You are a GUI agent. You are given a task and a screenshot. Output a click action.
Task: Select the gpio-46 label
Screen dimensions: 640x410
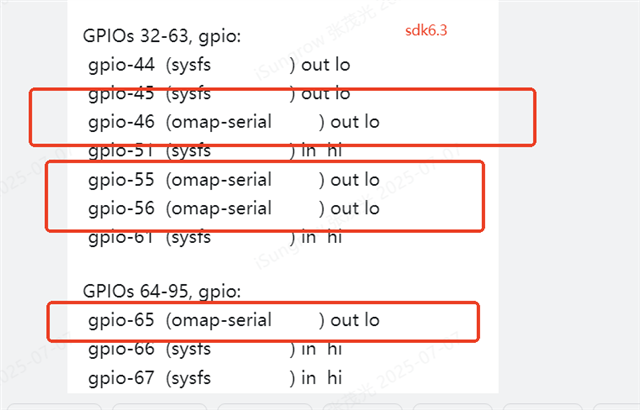point(121,122)
